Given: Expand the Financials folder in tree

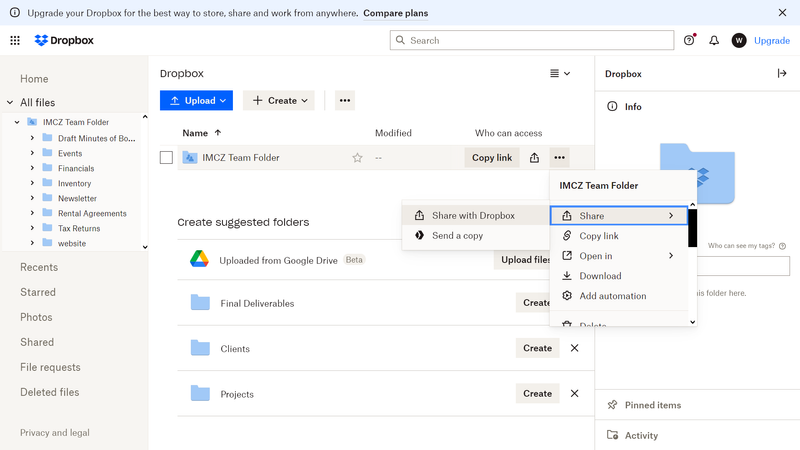Looking at the screenshot, I should [32, 169].
